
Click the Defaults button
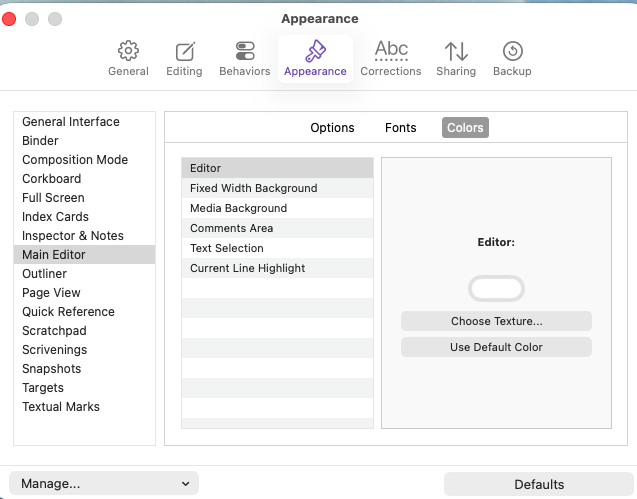pyautogui.click(x=539, y=484)
